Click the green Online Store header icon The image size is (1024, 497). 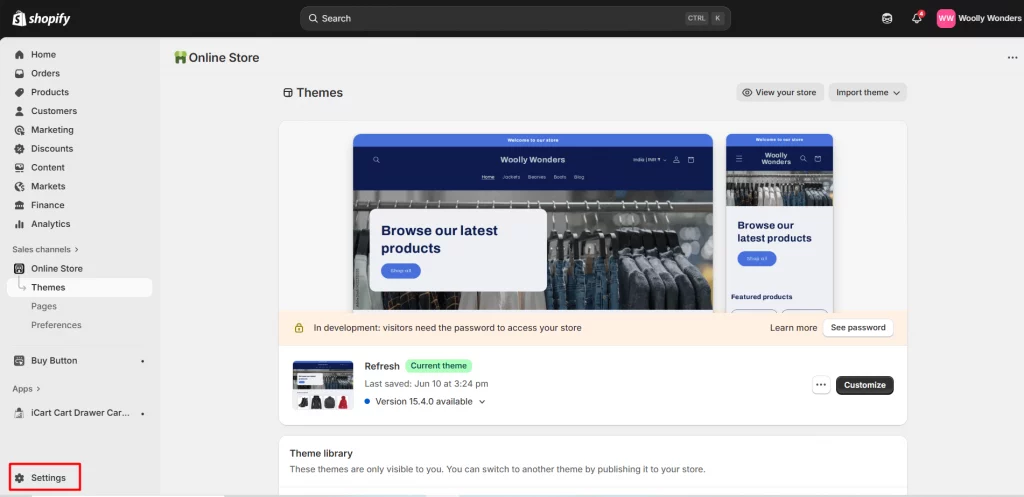(x=180, y=57)
